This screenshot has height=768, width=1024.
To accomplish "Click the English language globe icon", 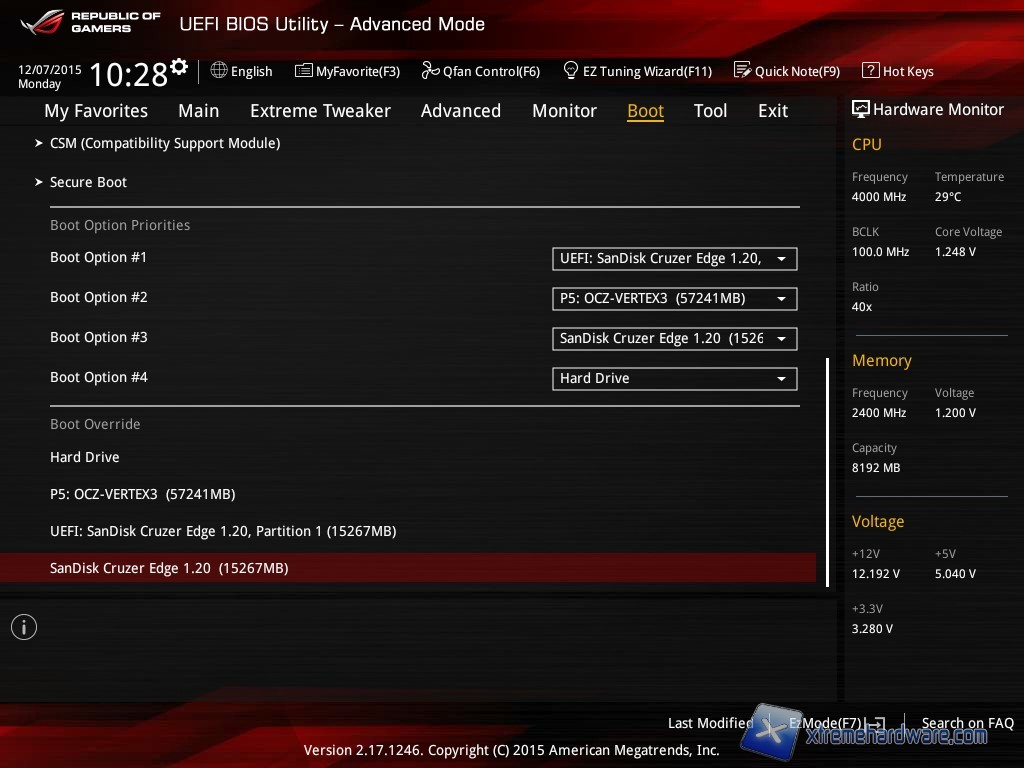I will pos(219,71).
